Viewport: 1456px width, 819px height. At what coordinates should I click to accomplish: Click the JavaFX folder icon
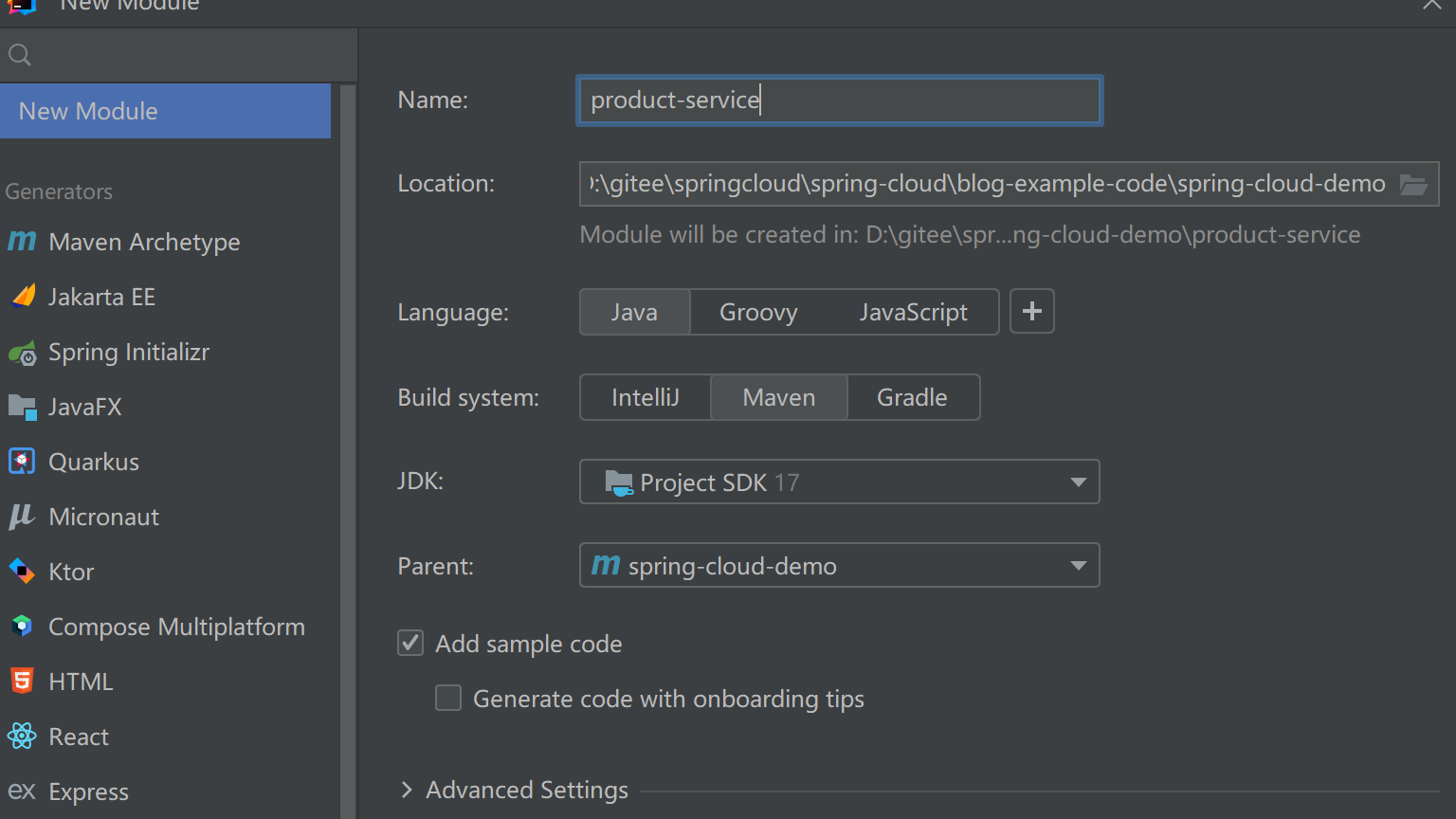22,408
